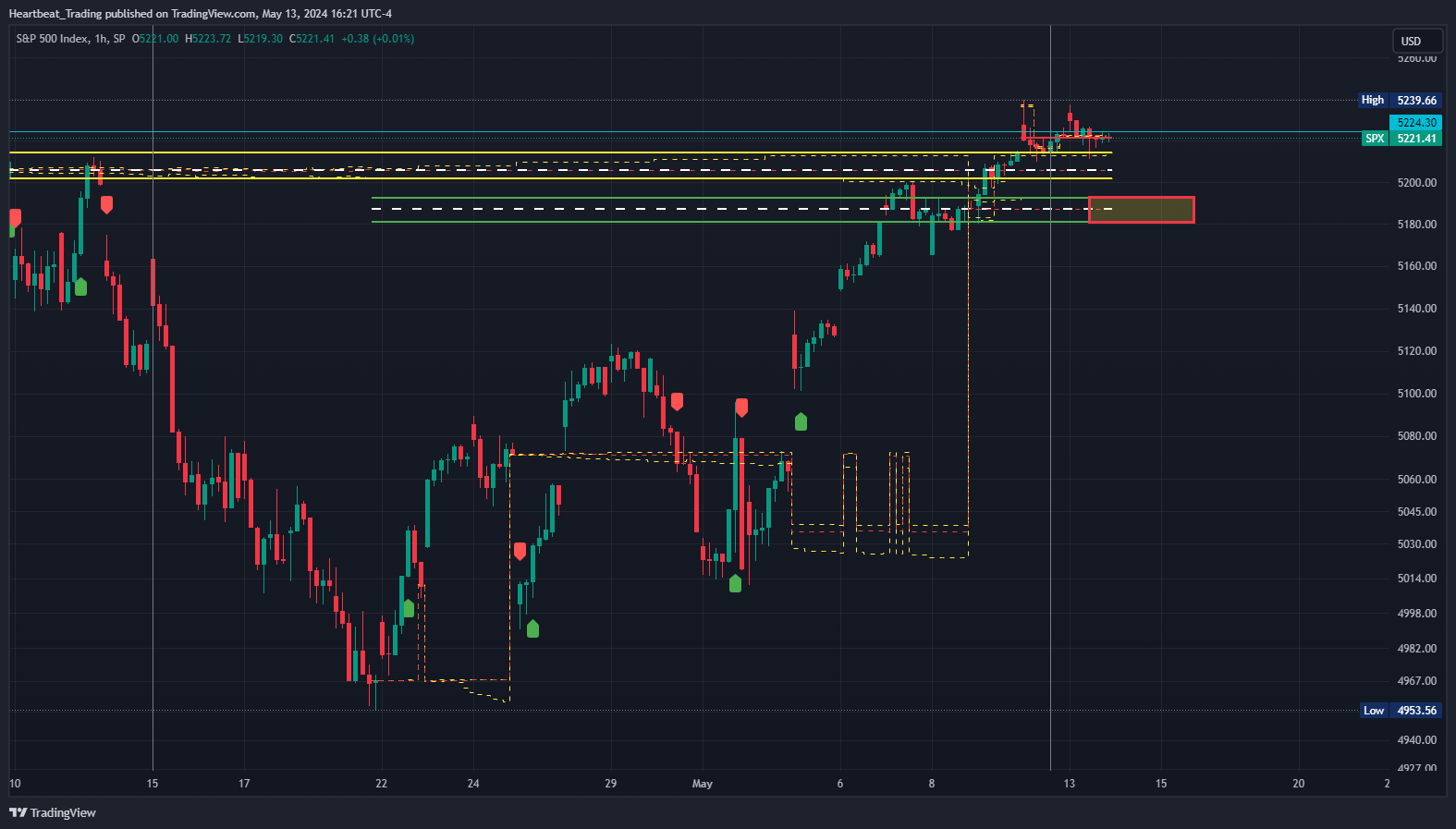Image resolution: width=1456 pixels, height=829 pixels.
Task: Click the 4940.00 price axis label
Action: tap(1417, 740)
